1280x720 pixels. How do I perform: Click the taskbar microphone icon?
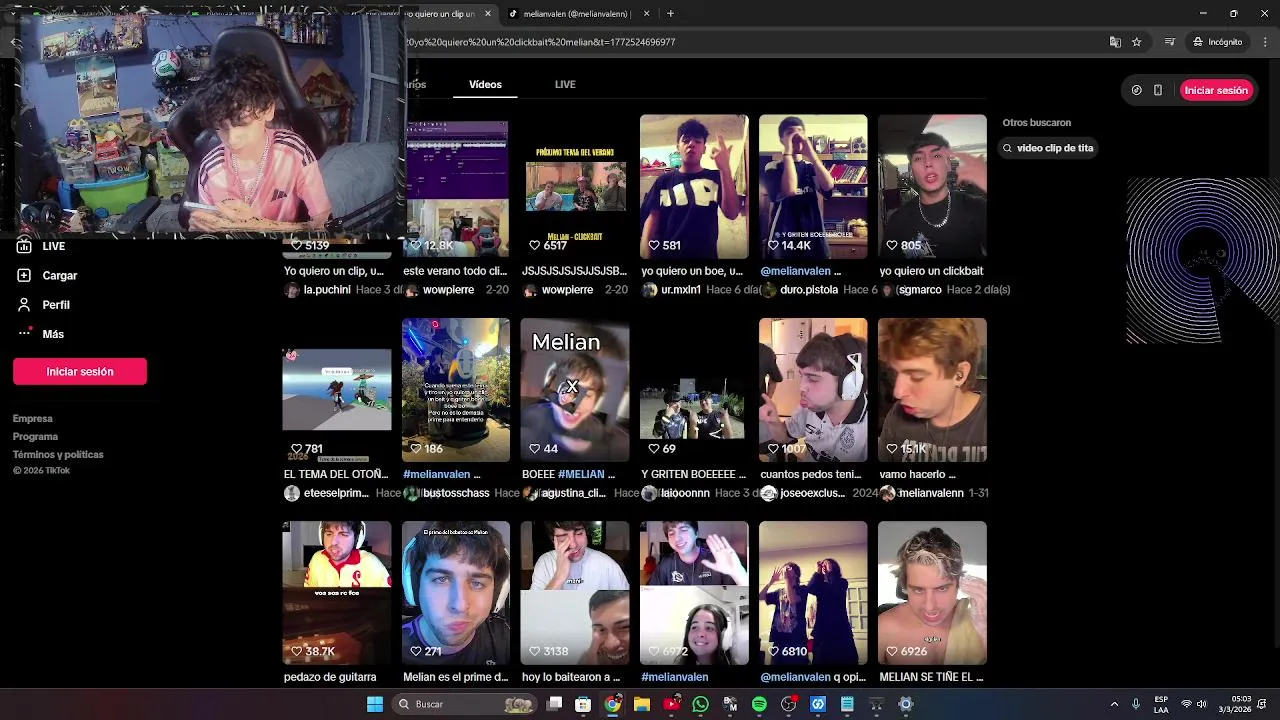[x=1136, y=704]
